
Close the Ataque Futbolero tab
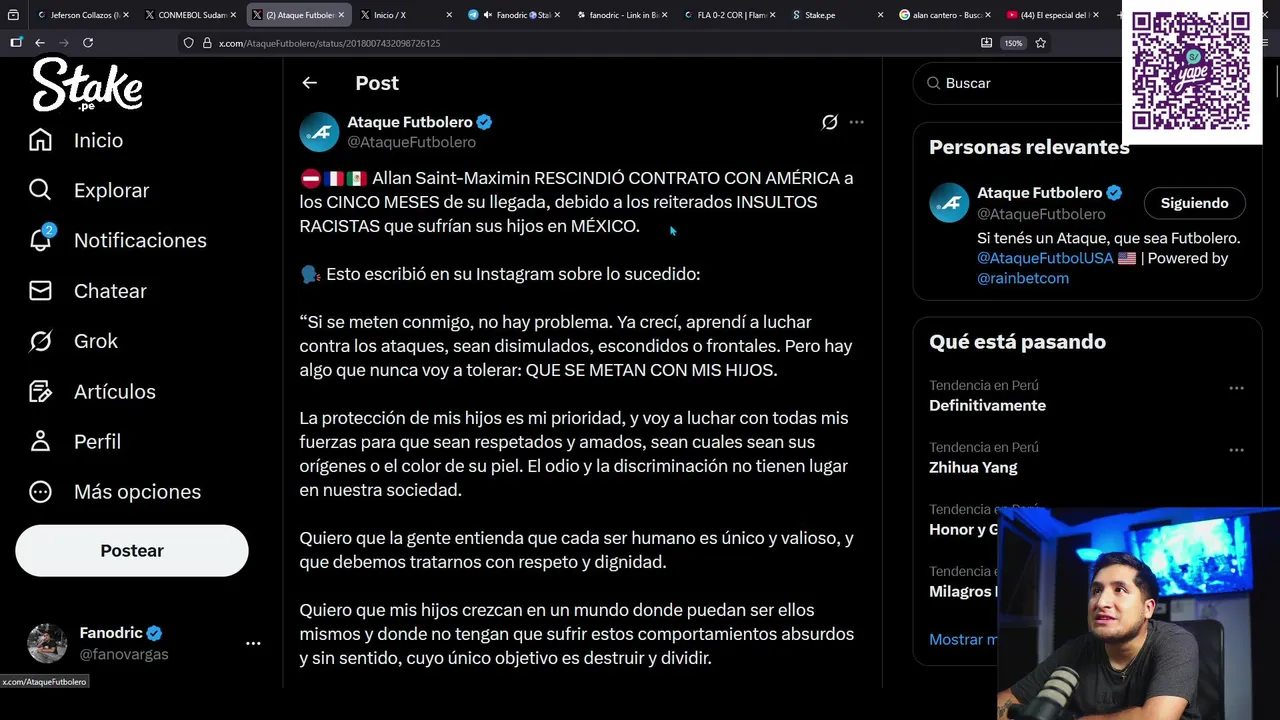coord(341,15)
